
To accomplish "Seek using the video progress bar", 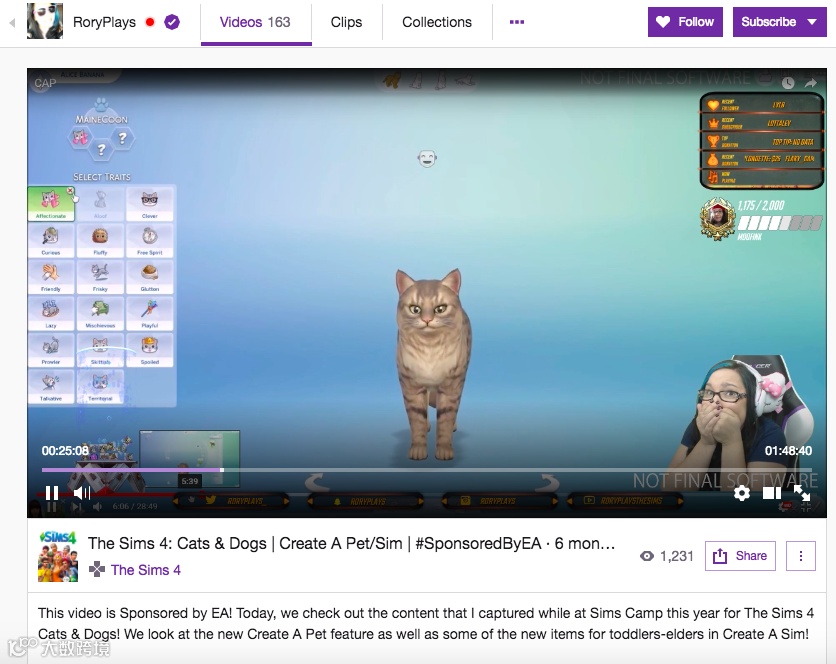I will 400,468.
